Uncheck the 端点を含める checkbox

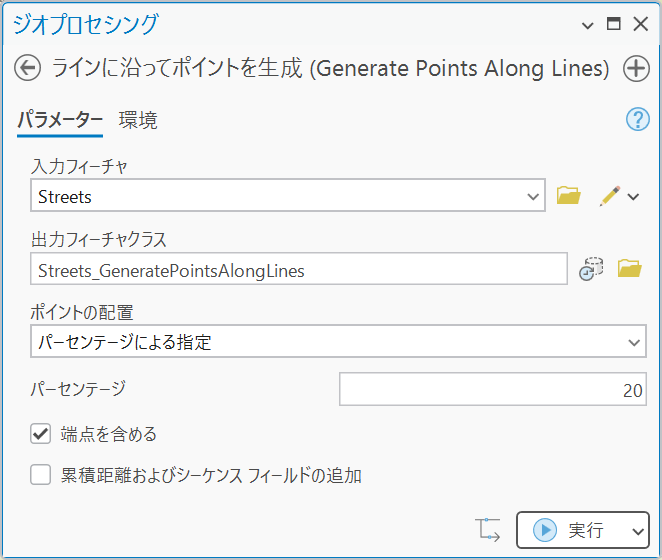(41, 434)
